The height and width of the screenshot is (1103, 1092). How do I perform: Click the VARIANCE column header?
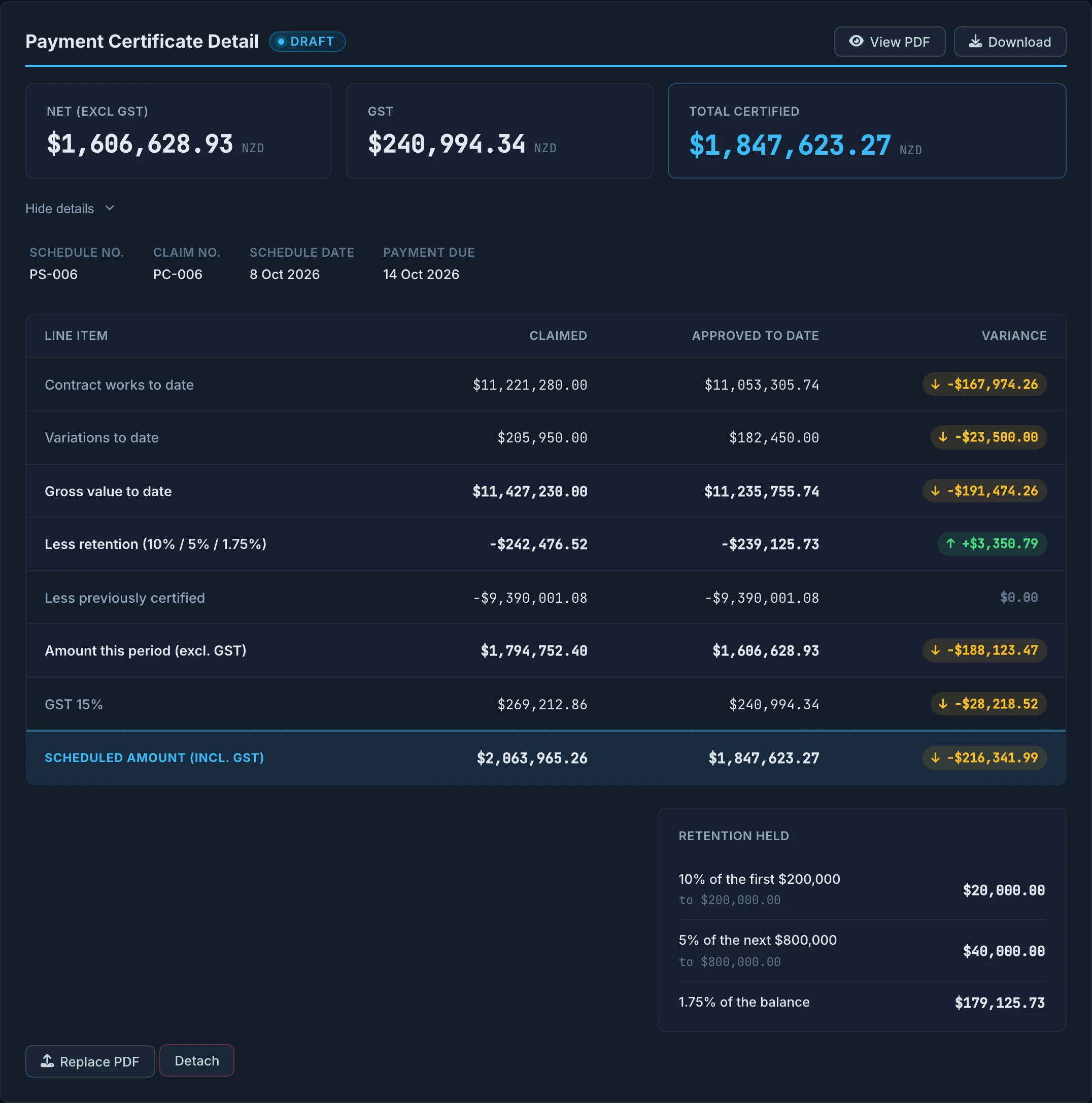1014,336
